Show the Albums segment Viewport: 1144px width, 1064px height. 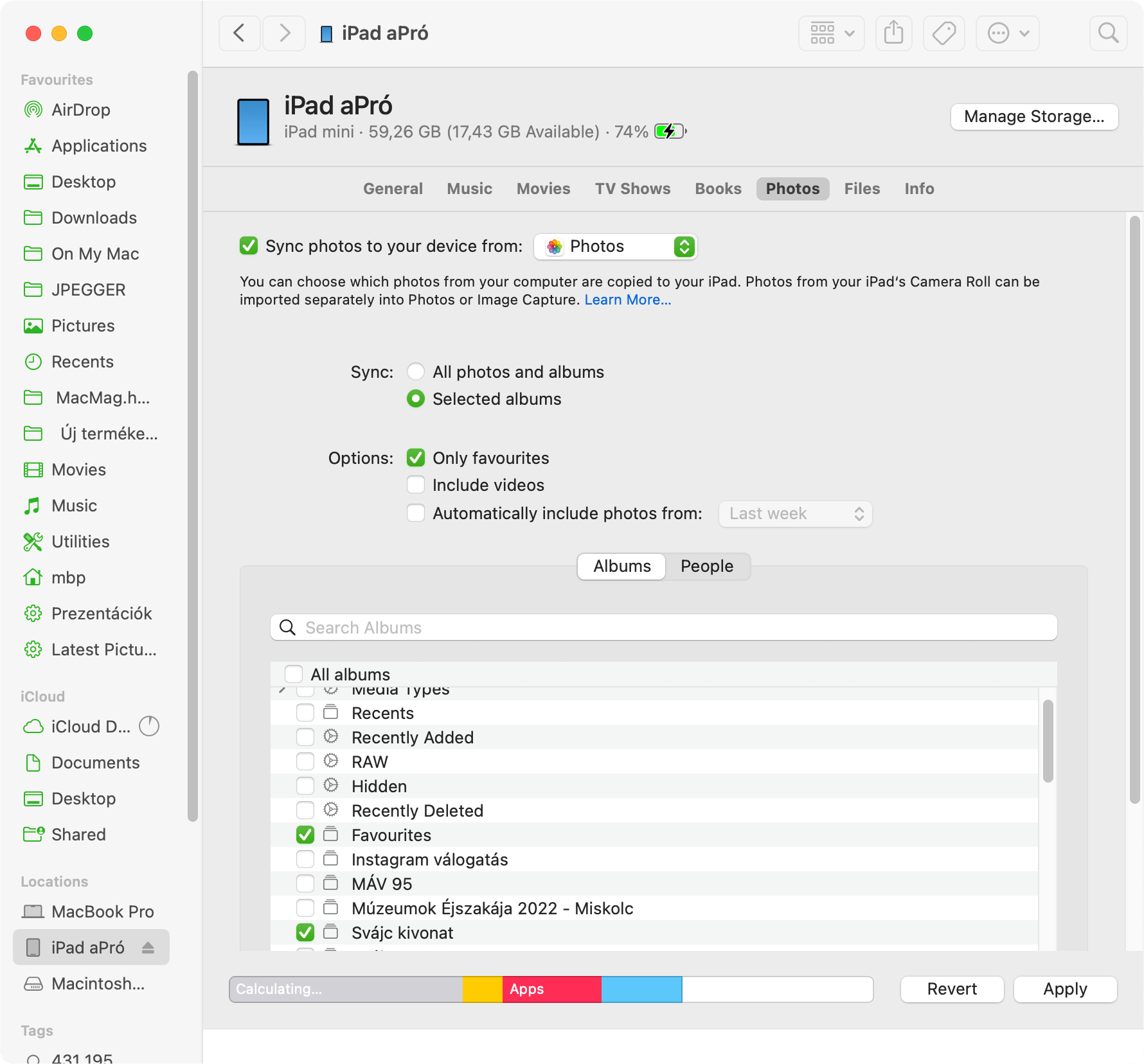[x=621, y=566]
